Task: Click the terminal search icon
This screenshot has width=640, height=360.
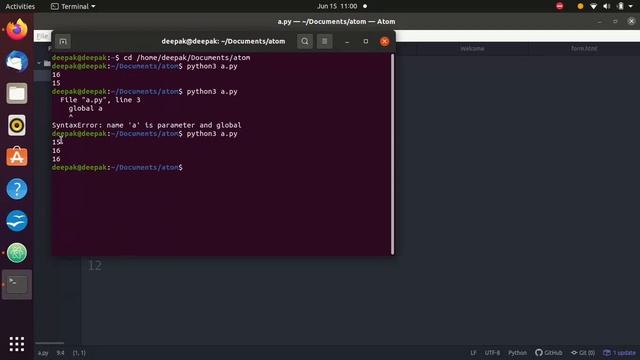Action: (304, 41)
